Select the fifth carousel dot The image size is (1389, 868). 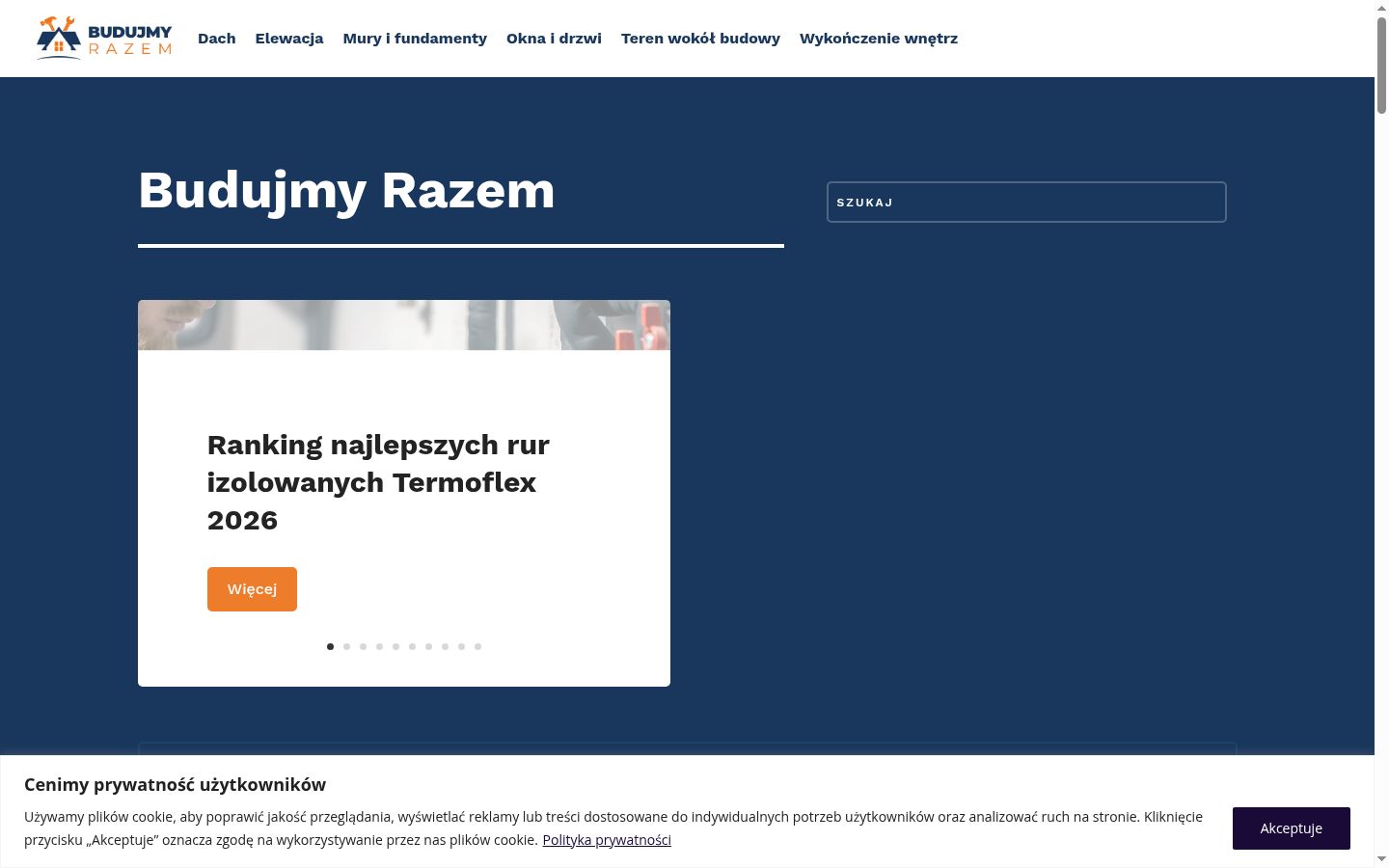tap(395, 646)
